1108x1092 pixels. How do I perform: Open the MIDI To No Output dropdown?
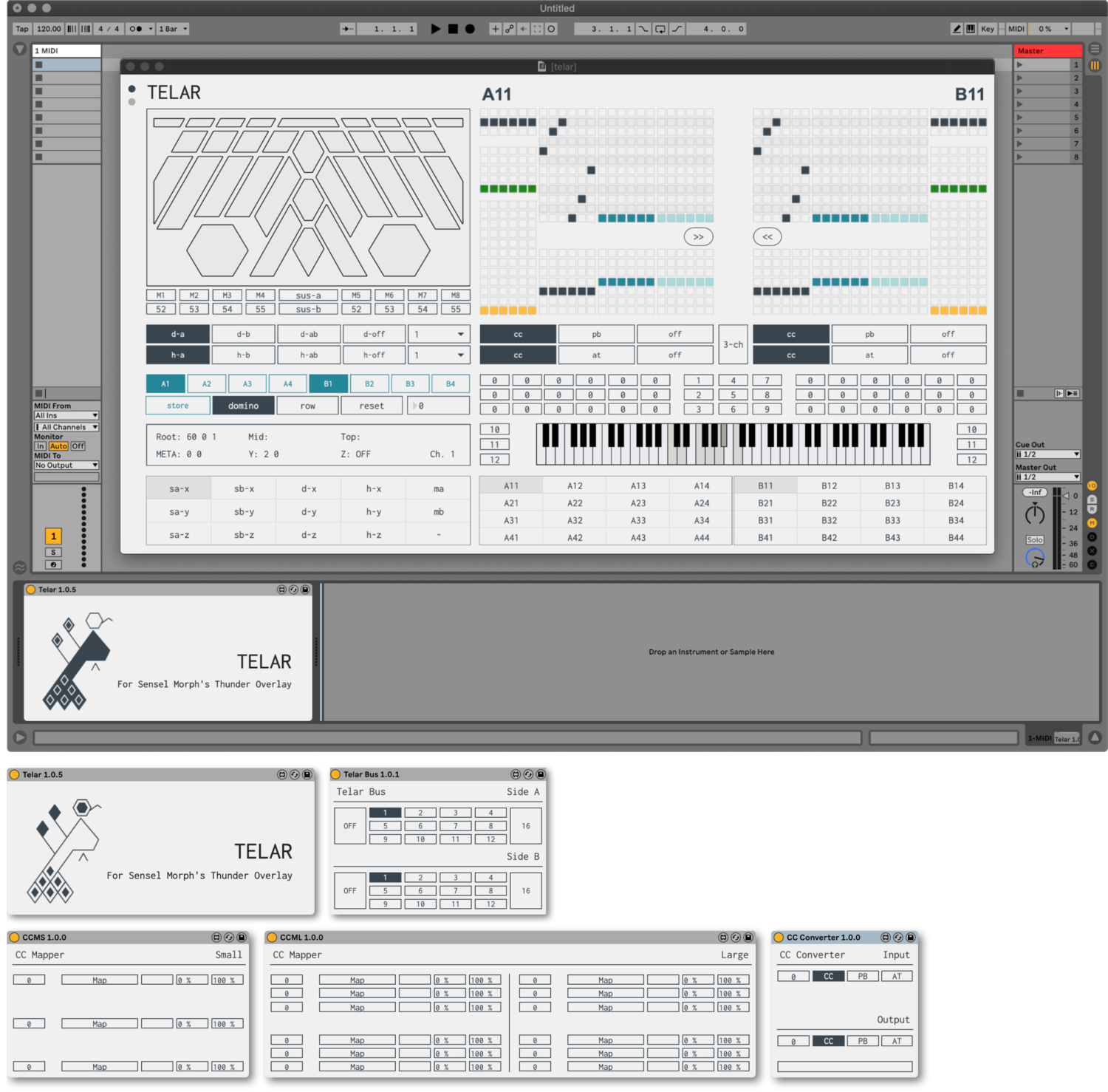tap(66, 465)
